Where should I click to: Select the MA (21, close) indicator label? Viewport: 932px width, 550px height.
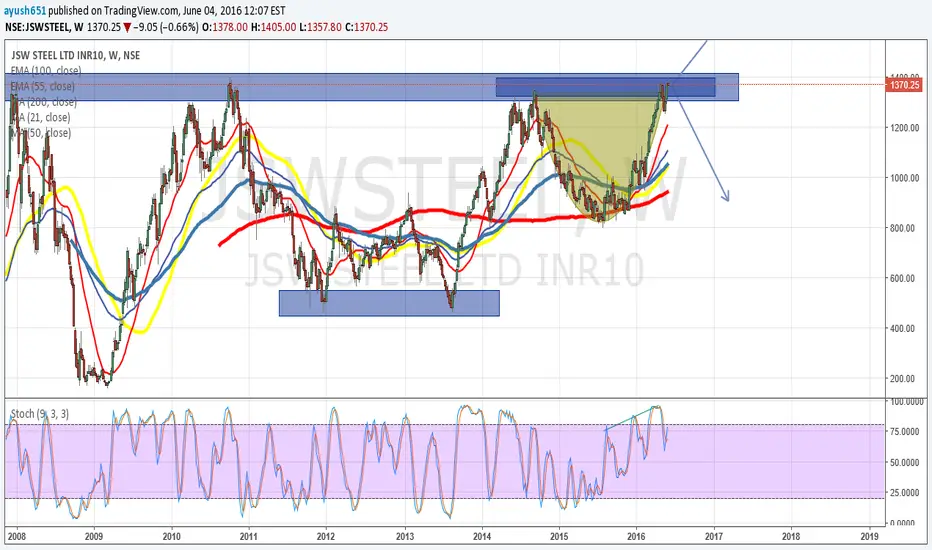40,117
